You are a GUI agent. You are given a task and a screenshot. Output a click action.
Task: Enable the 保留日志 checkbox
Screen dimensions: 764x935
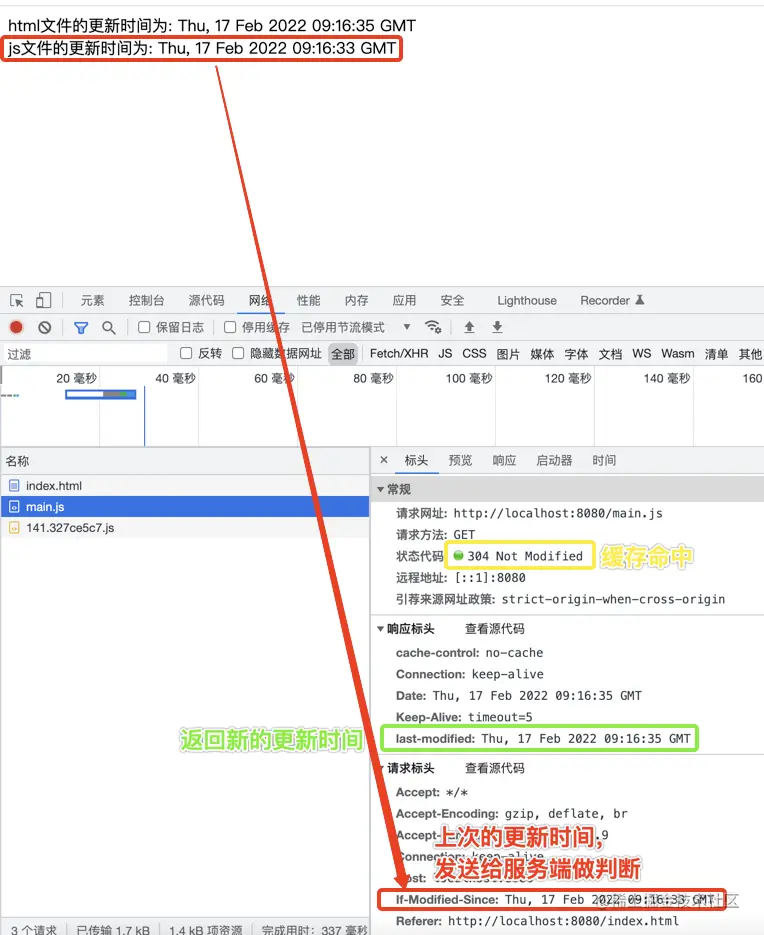coord(144,327)
